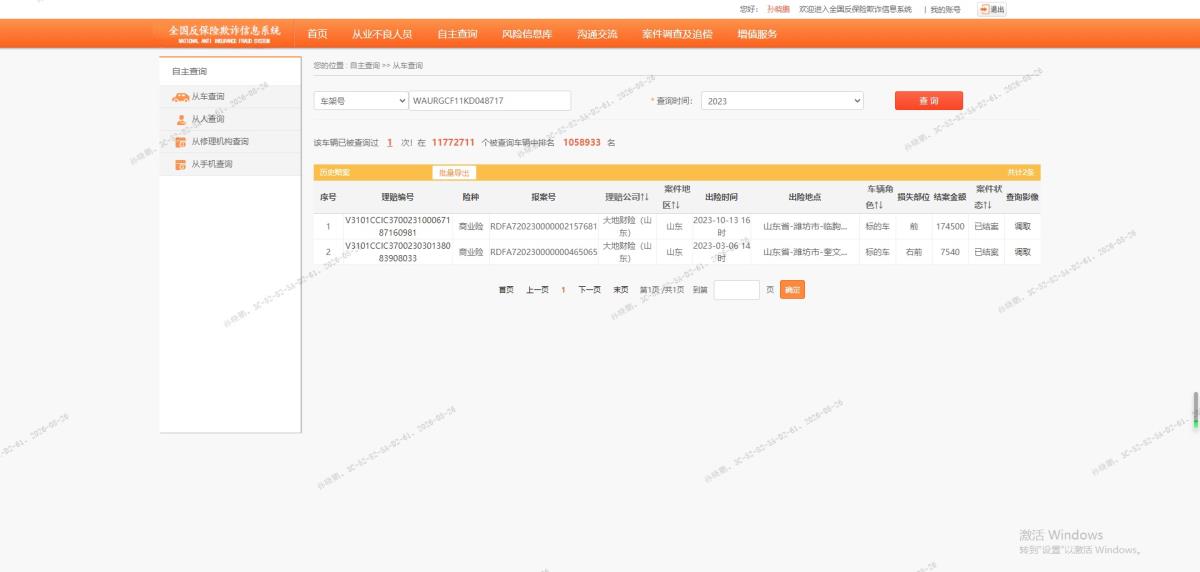Open the 查询时间 year dropdown showing 2023
This screenshot has width=1200, height=572.
coord(782,101)
